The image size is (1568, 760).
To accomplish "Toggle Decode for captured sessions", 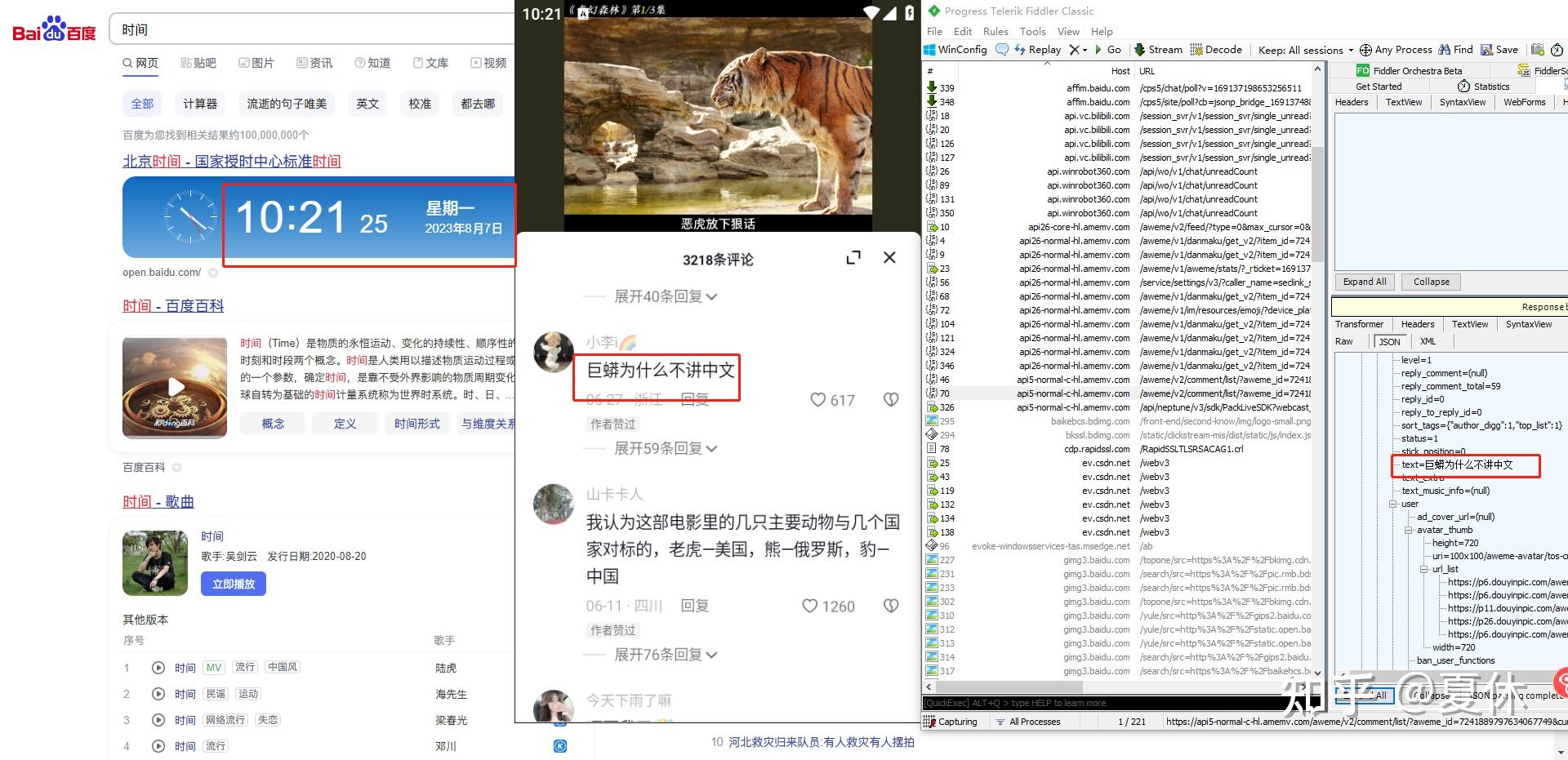I will click(1216, 49).
